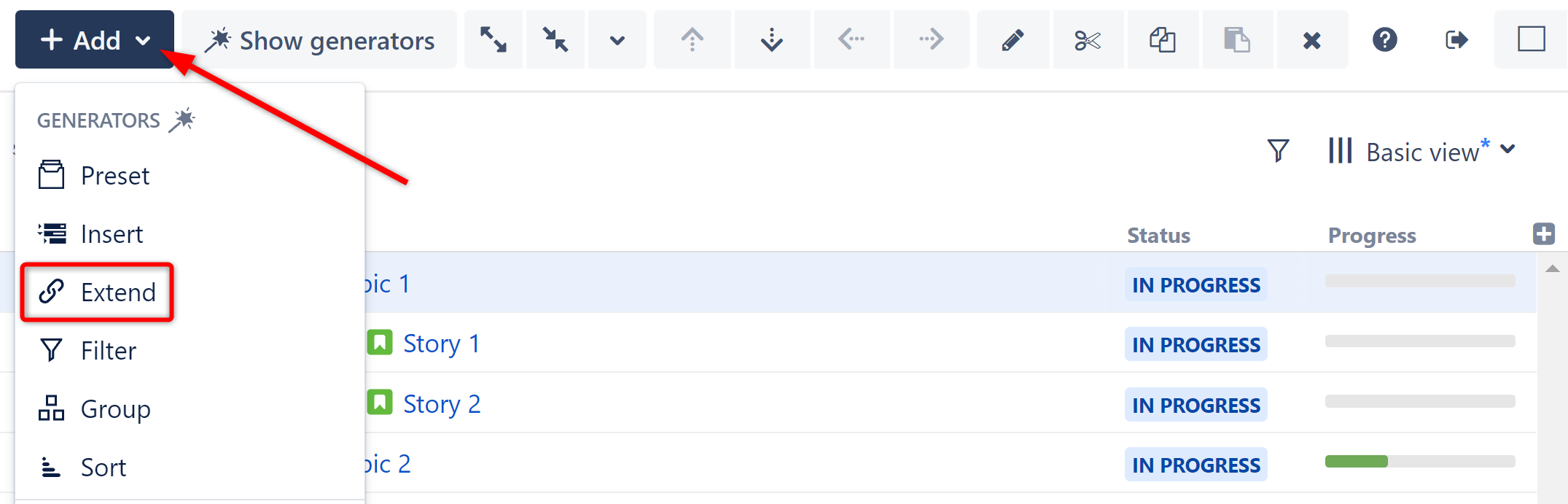The width and height of the screenshot is (1568, 504).
Task: Click the collapse all icon in toolbar
Action: [555, 39]
